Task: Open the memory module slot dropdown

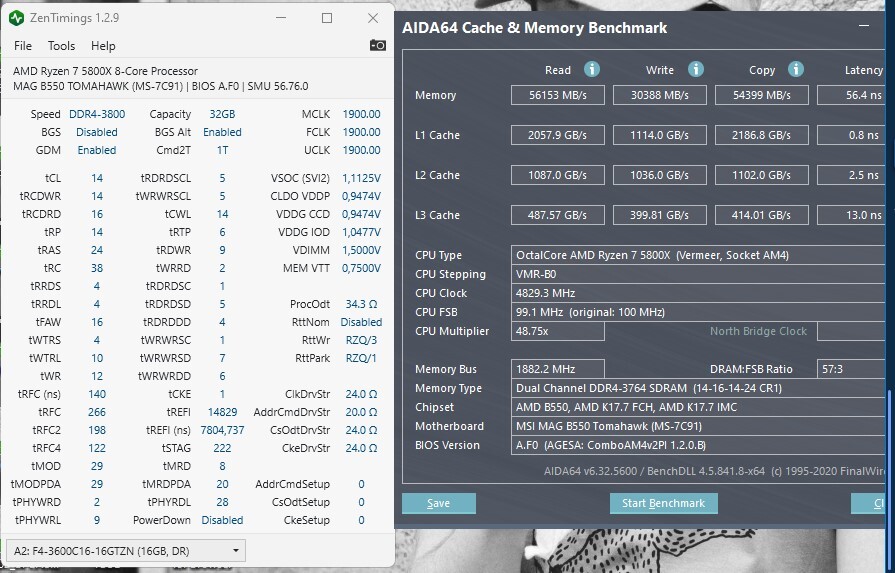Action: pyautogui.click(x=126, y=551)
